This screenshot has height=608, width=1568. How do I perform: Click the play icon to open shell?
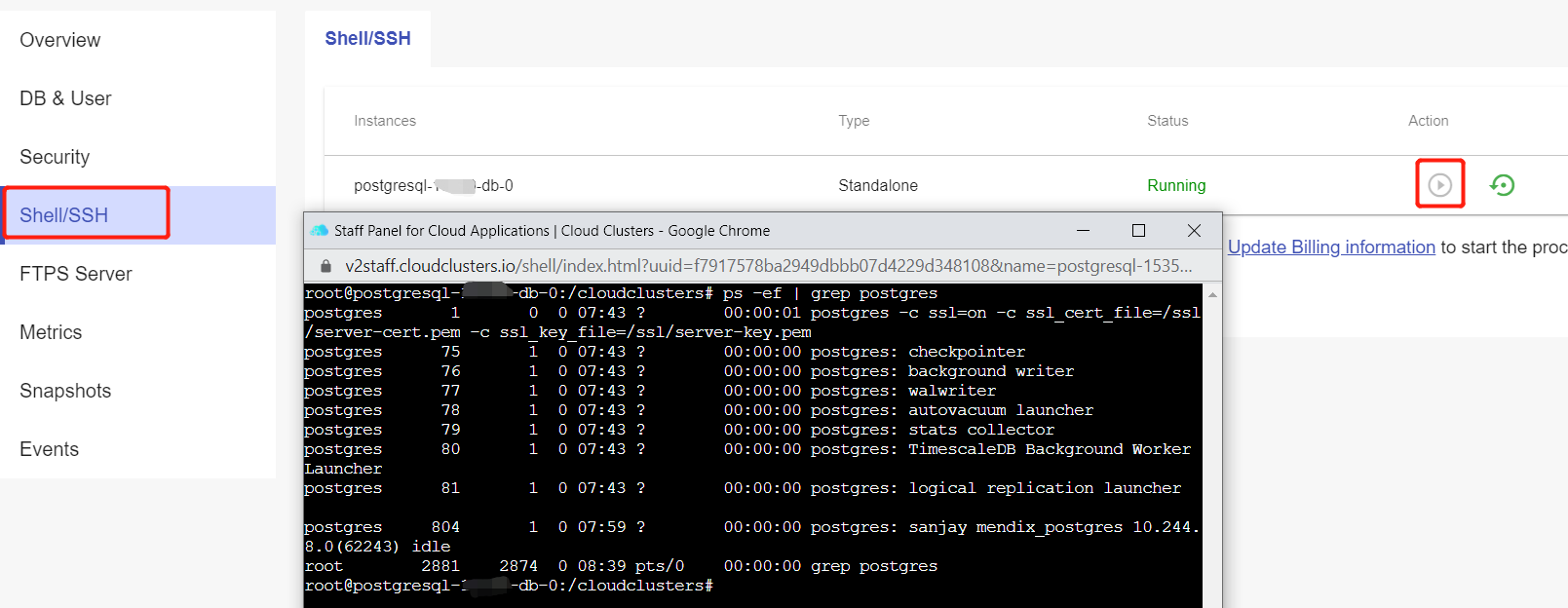[x=1439, y=184]
